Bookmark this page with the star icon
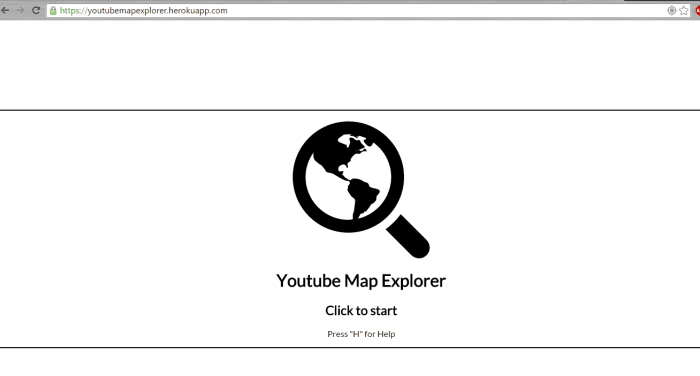The image size is (700, 376). pyautogui.click(x=683, y=11)
